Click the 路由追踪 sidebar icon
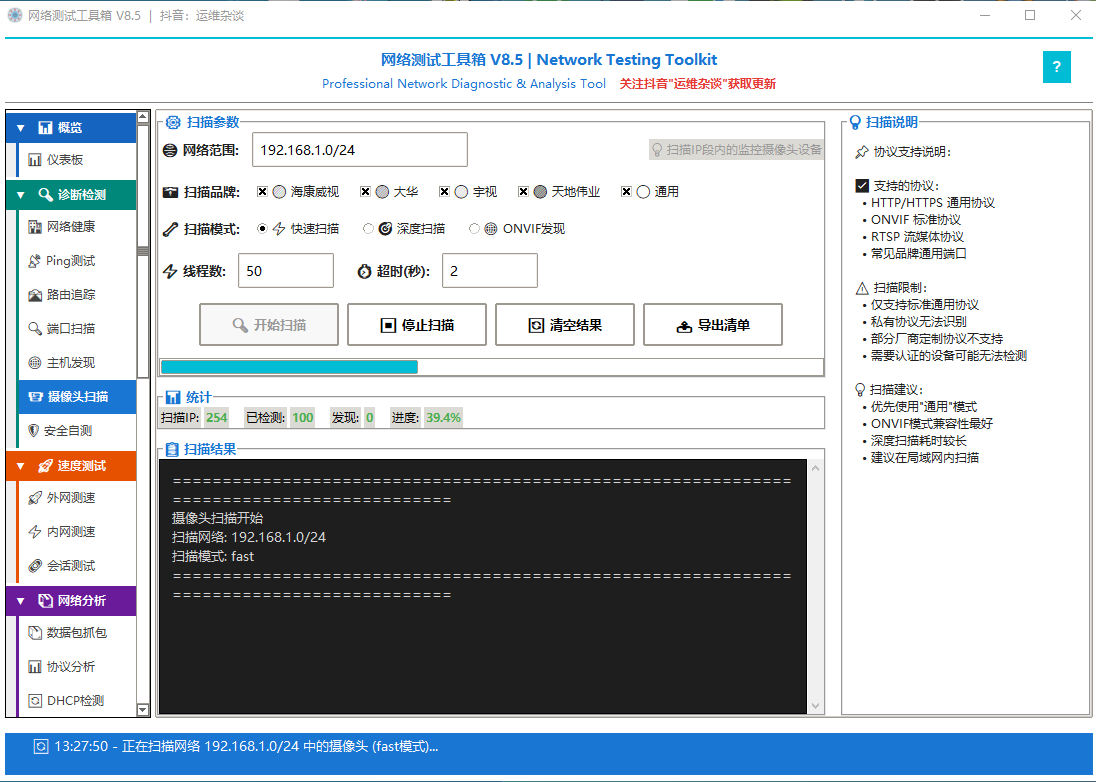 click(x=34, y=295)
